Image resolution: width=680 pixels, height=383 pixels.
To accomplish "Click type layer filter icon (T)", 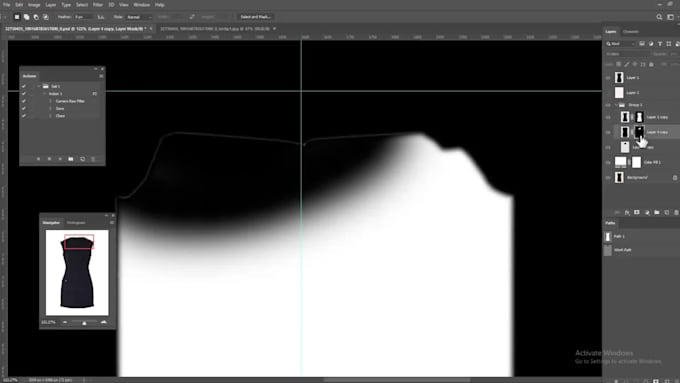I will coord(660,44).
